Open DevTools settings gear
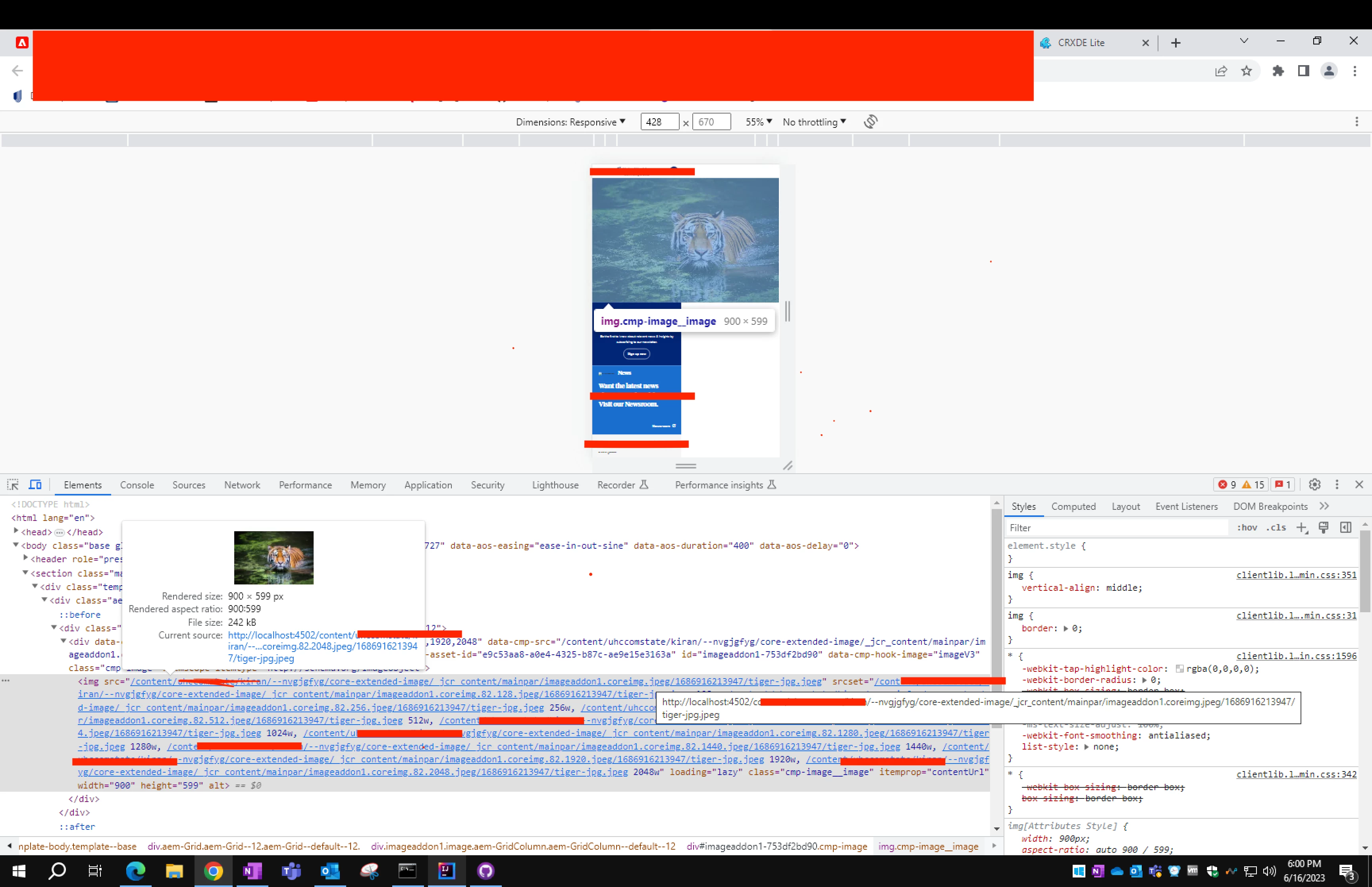Viewport: 1372px width, 887px height. pos(1314,484)
